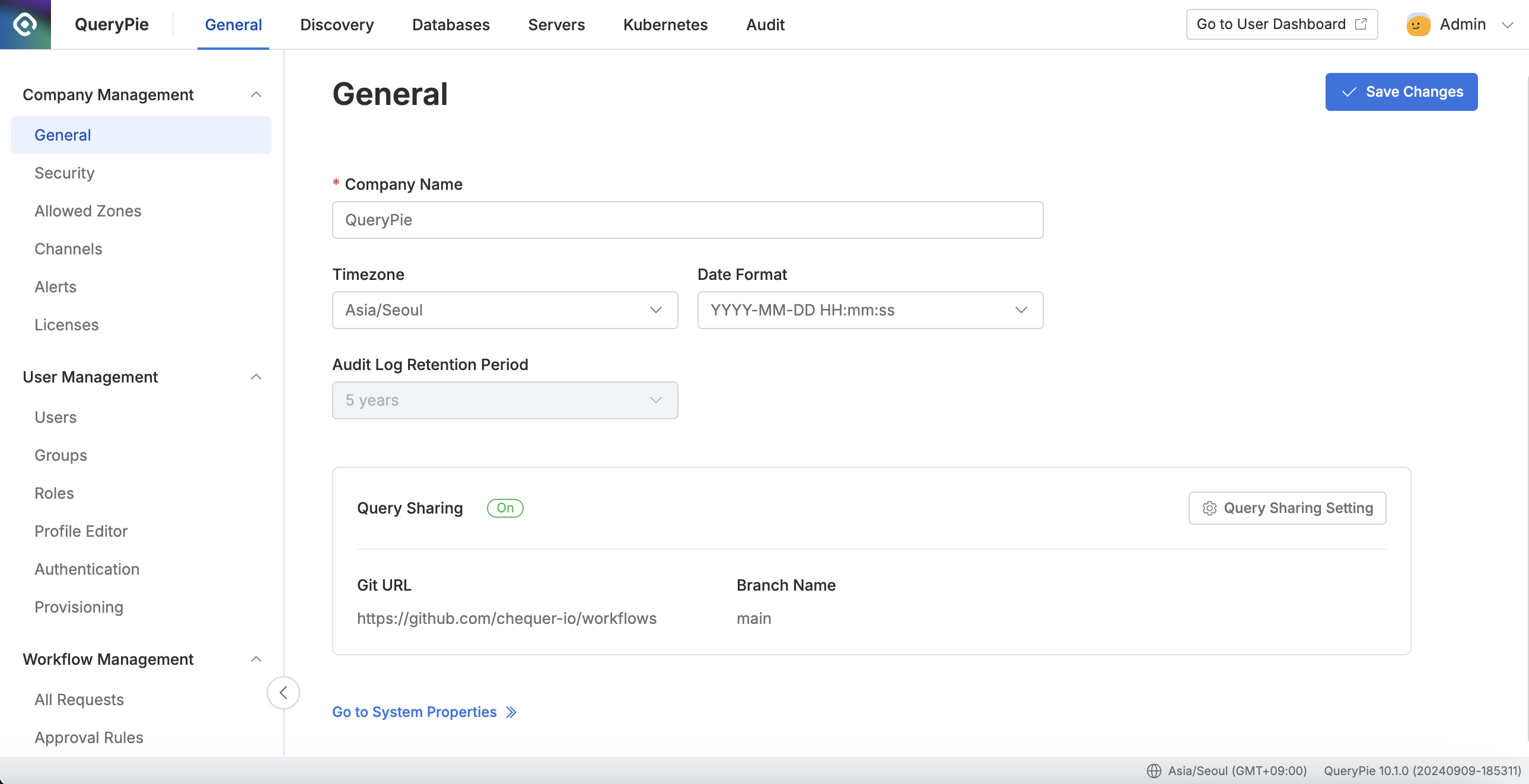This screenshot has width=1529, height=784.
Task: Open the Date Format dropdown
Action: click(x=869, y=310)
